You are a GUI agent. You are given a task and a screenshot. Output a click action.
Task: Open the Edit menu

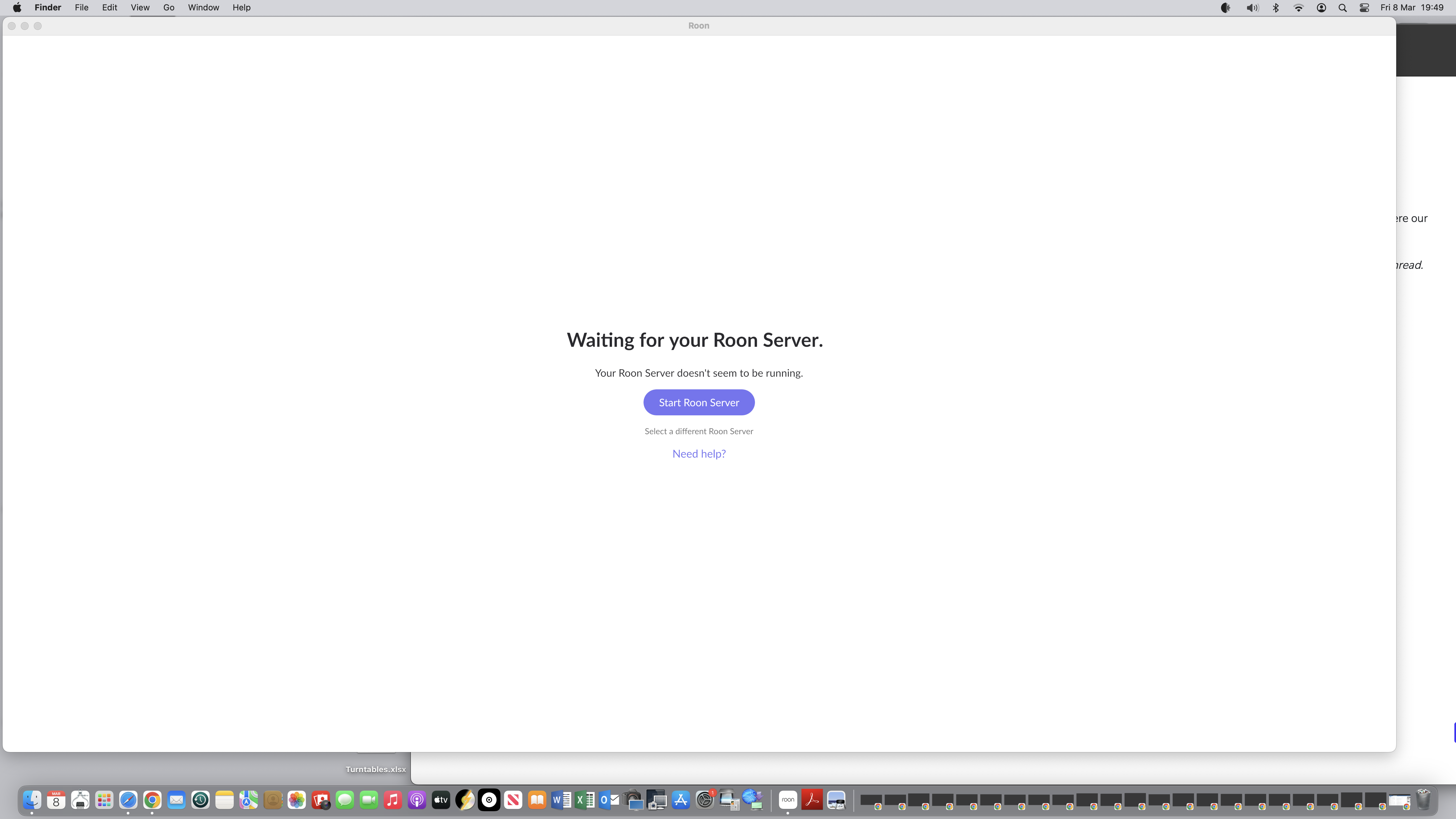(110, 7)
